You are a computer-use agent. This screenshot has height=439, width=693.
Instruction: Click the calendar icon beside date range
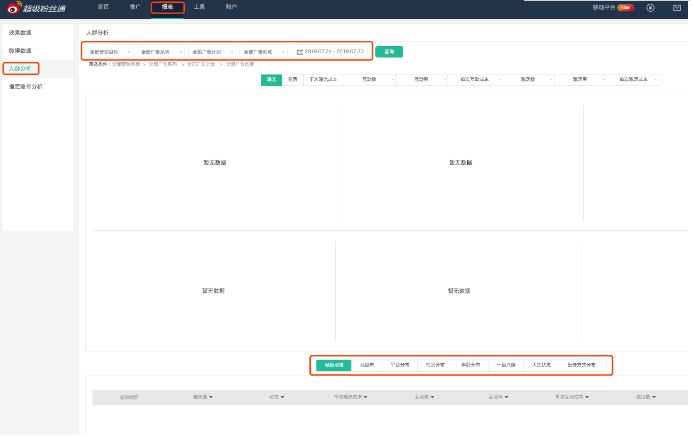pyautogui.click(x=300, y=51)
